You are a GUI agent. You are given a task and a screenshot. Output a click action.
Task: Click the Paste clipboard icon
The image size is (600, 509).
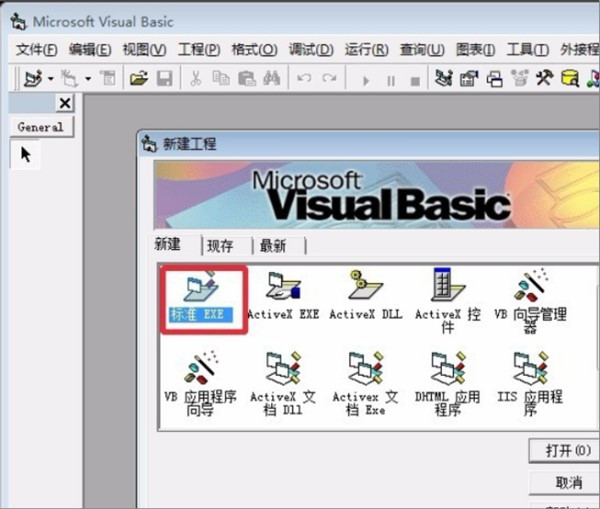246,79
